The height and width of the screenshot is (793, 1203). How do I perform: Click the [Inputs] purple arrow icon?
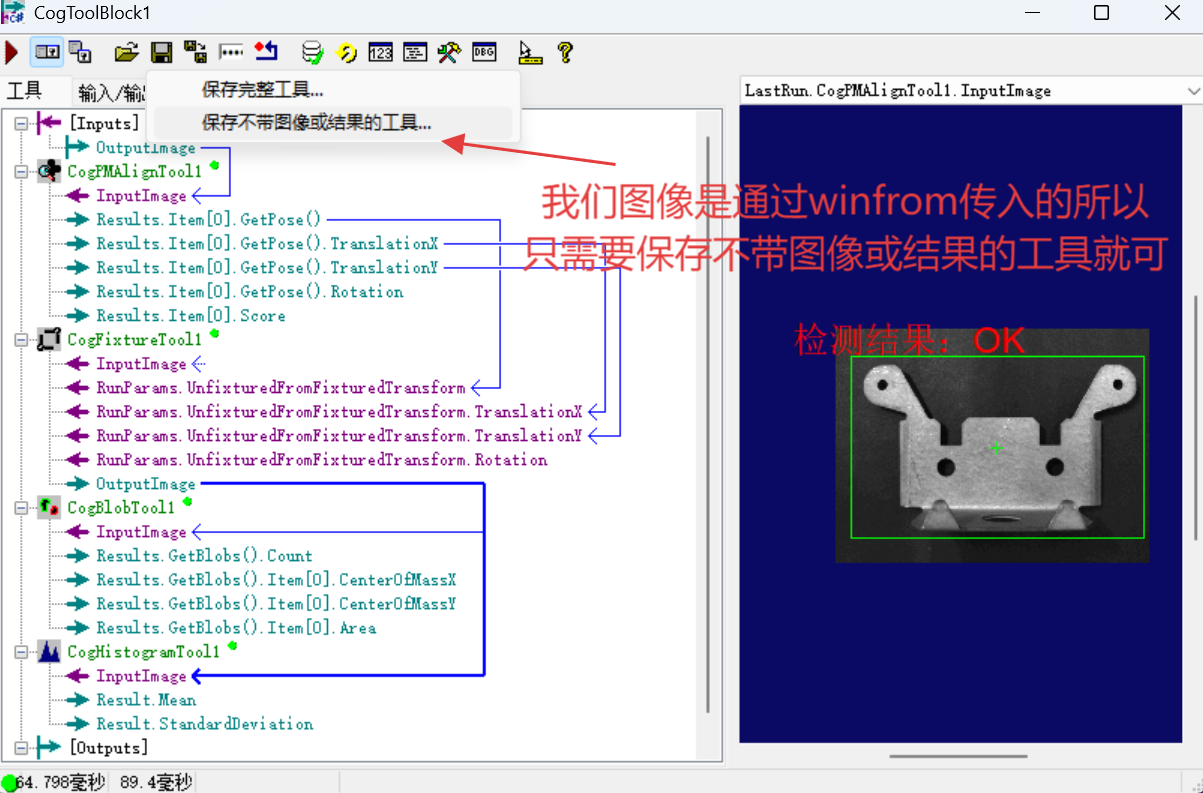point(49,123)
